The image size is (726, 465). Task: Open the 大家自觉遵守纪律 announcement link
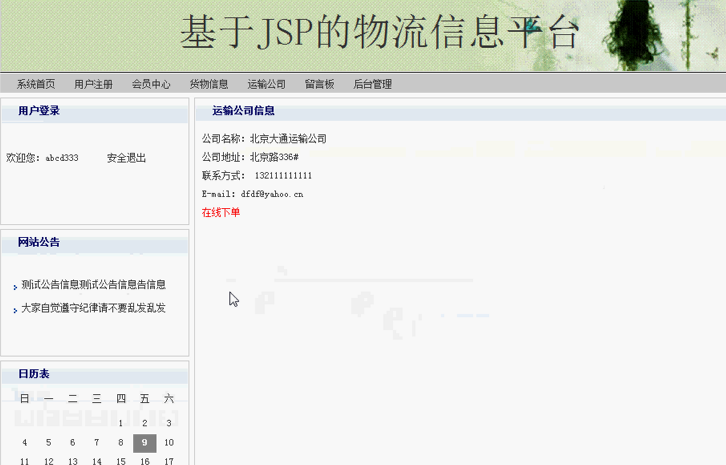pos(93,308)
